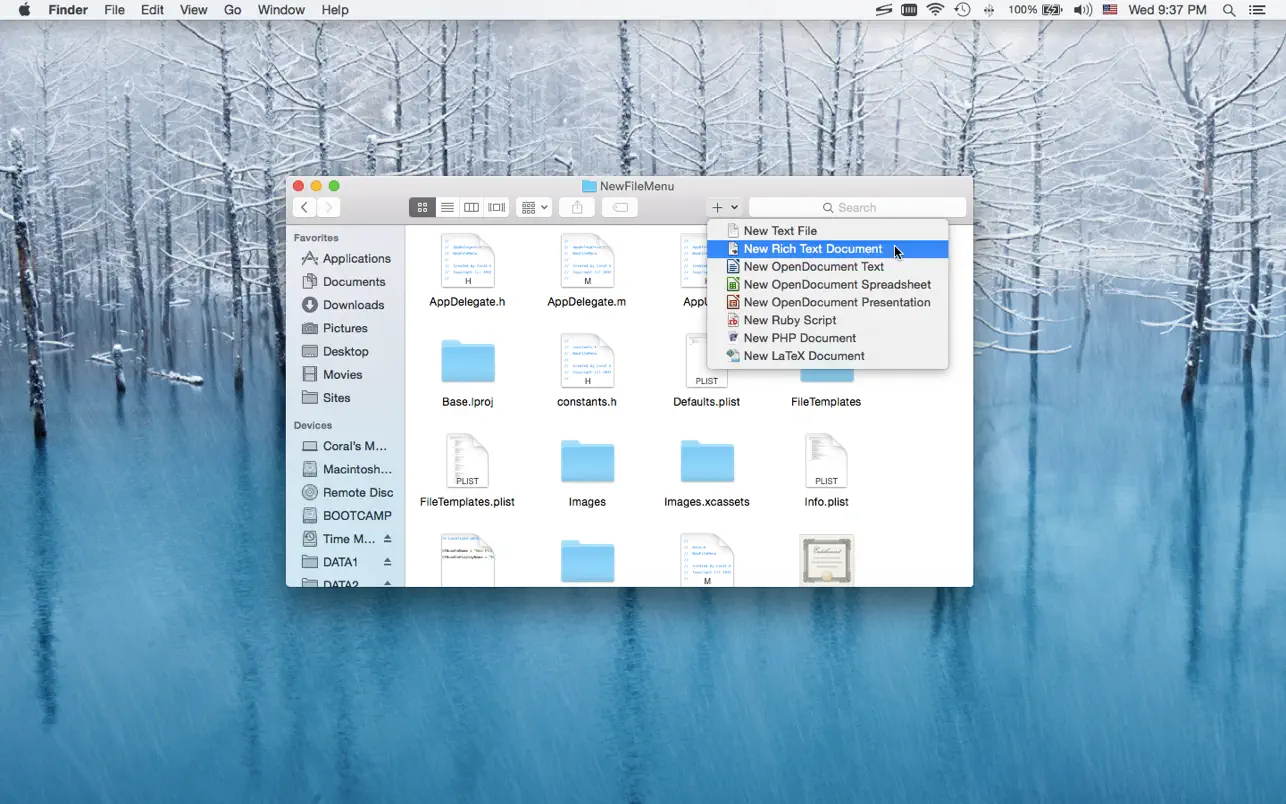Click the Edit Tags toolbar button
The height and width of the screenshot is (804, 1286).
point(620,207)
